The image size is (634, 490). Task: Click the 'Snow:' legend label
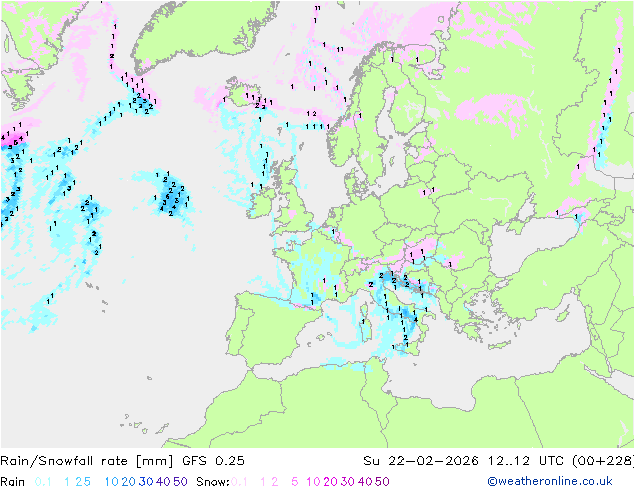[213, 482]
